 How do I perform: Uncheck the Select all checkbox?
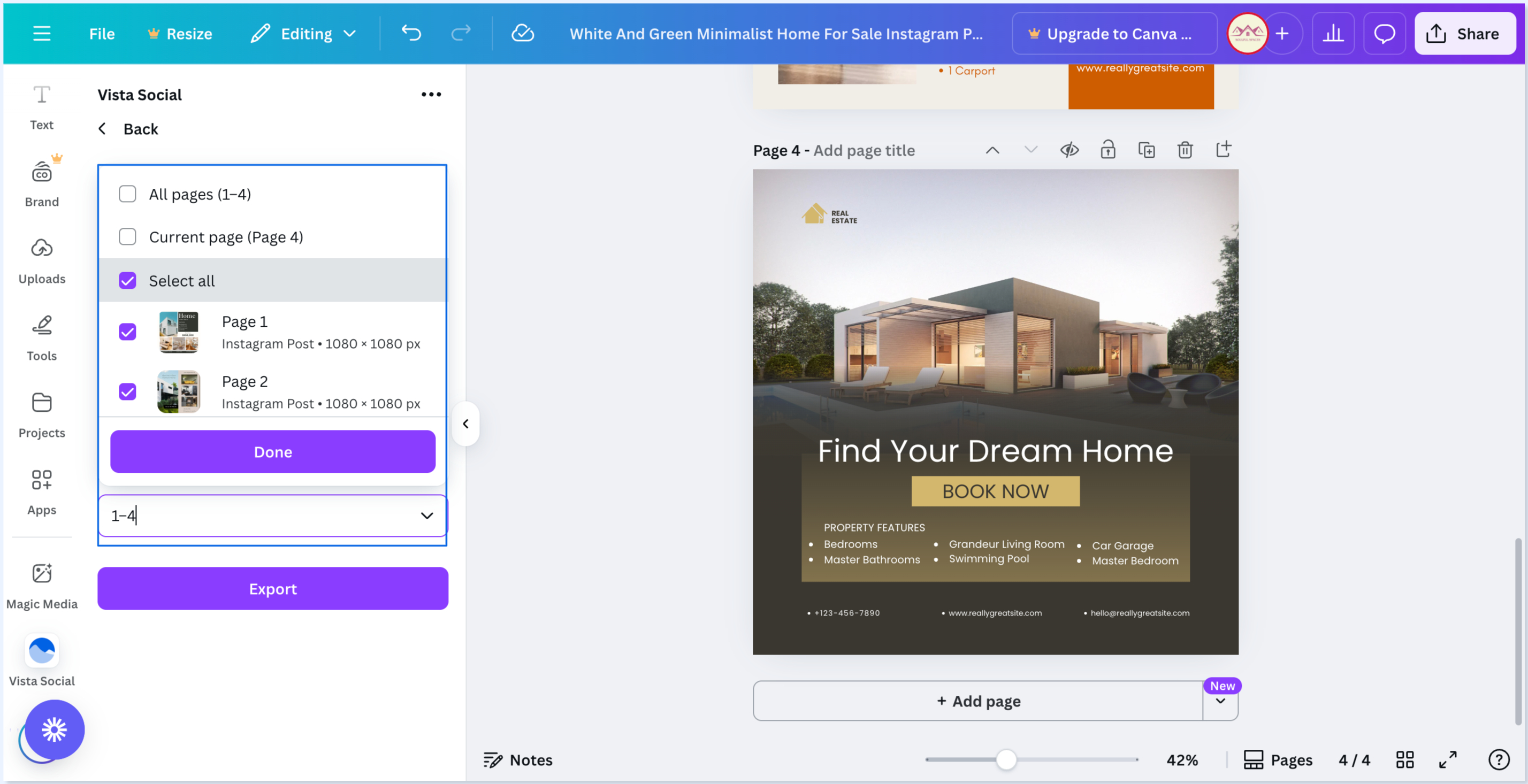coord(127,281)
